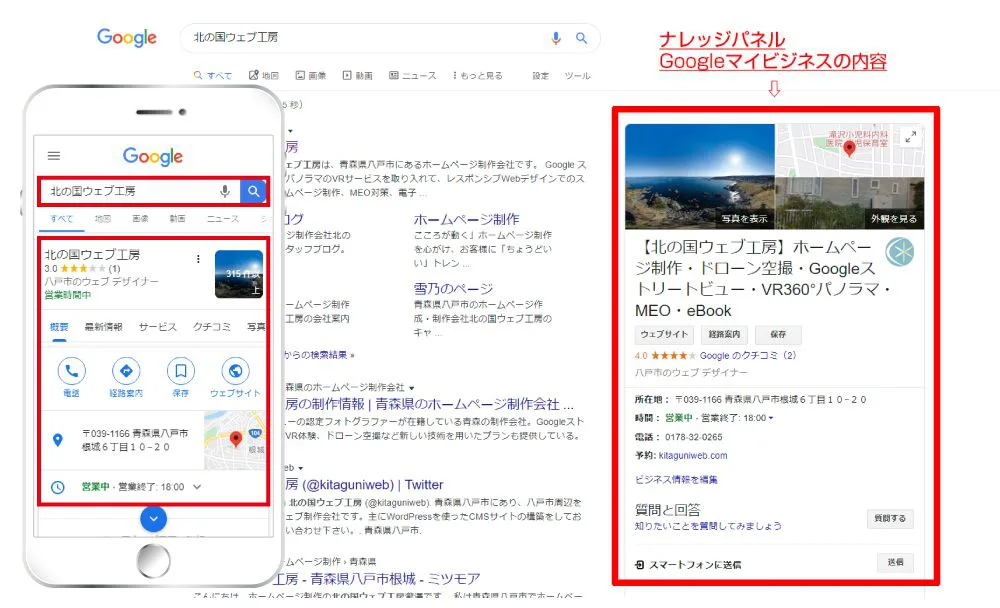This screenshot has height=608, width=1000.
Task: Open the 青森県八戸市根城 - ミツモア result
Action: 377,579
